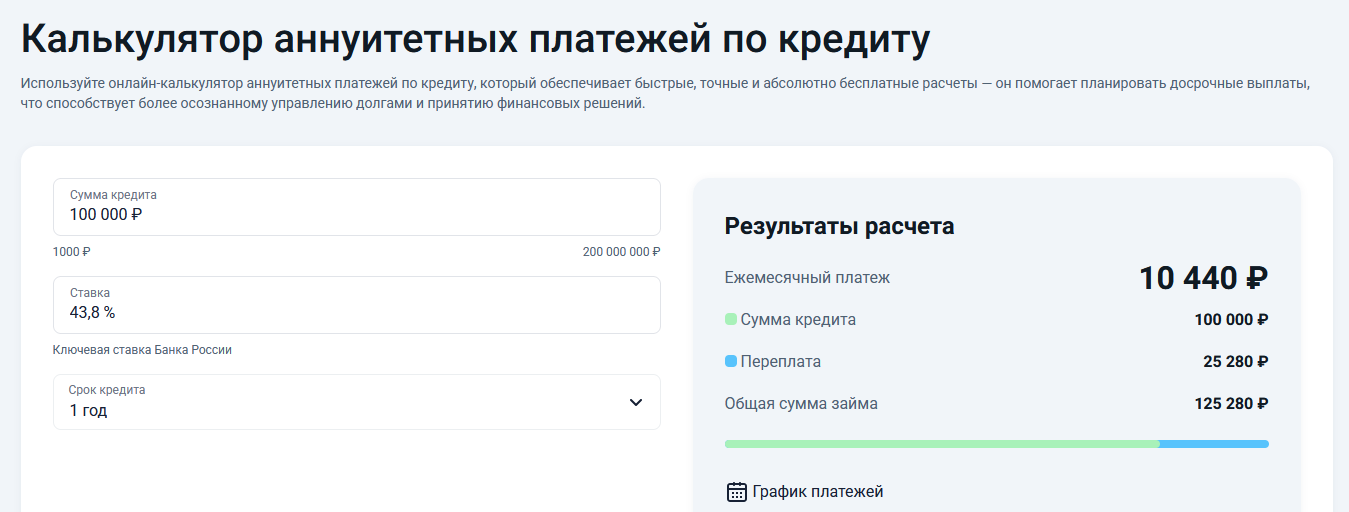This screenshot has width=1349, height=512.
Task: Open the Срок кредита field showing 1 год
Action: click(340, 402)
